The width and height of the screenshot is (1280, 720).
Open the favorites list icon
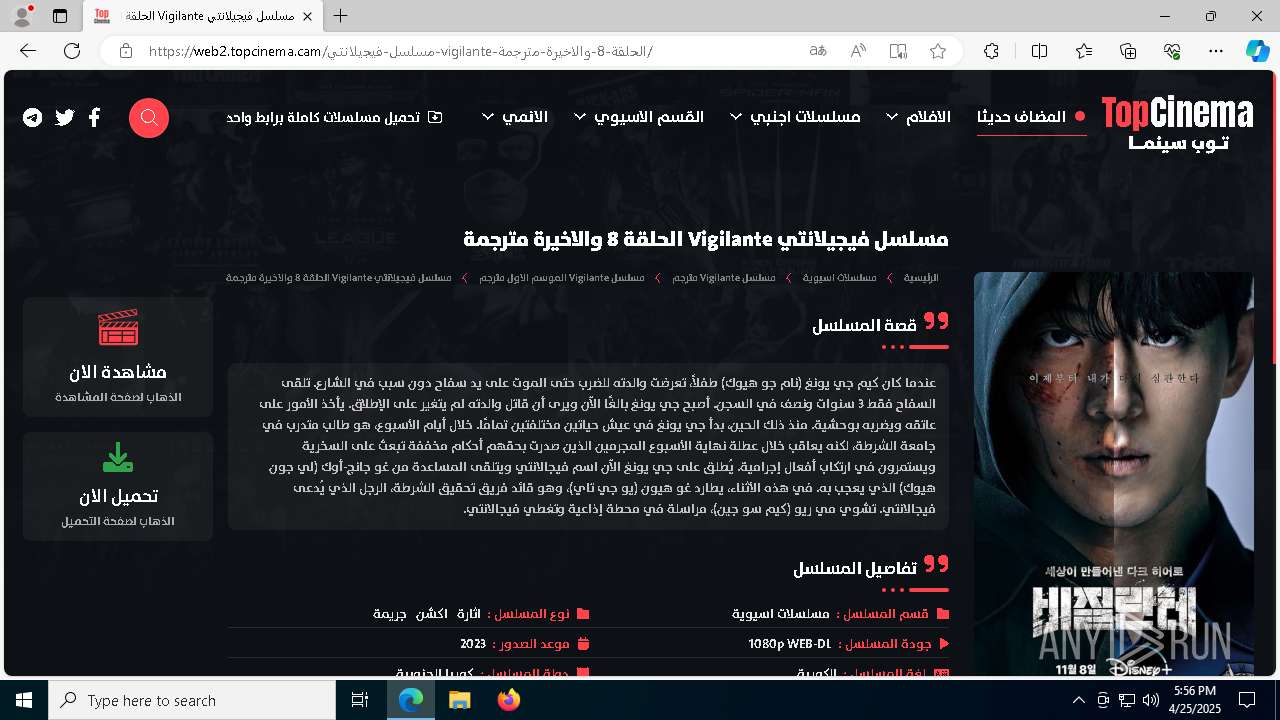pos(1084,51)
